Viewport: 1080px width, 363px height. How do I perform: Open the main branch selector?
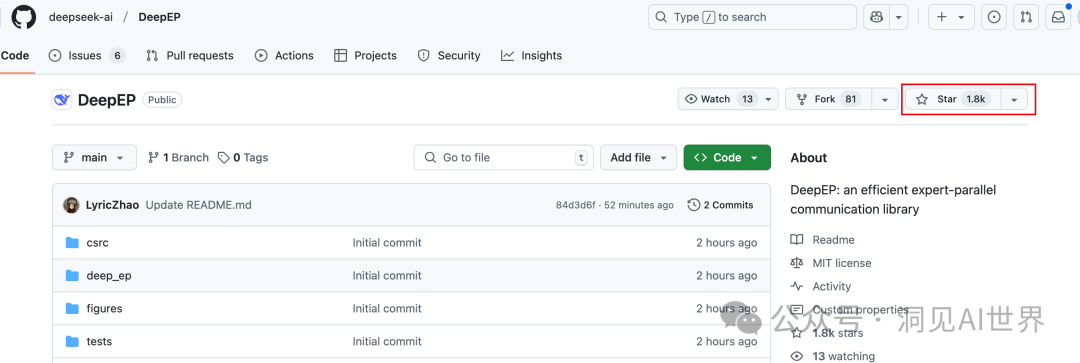point(94,158)
